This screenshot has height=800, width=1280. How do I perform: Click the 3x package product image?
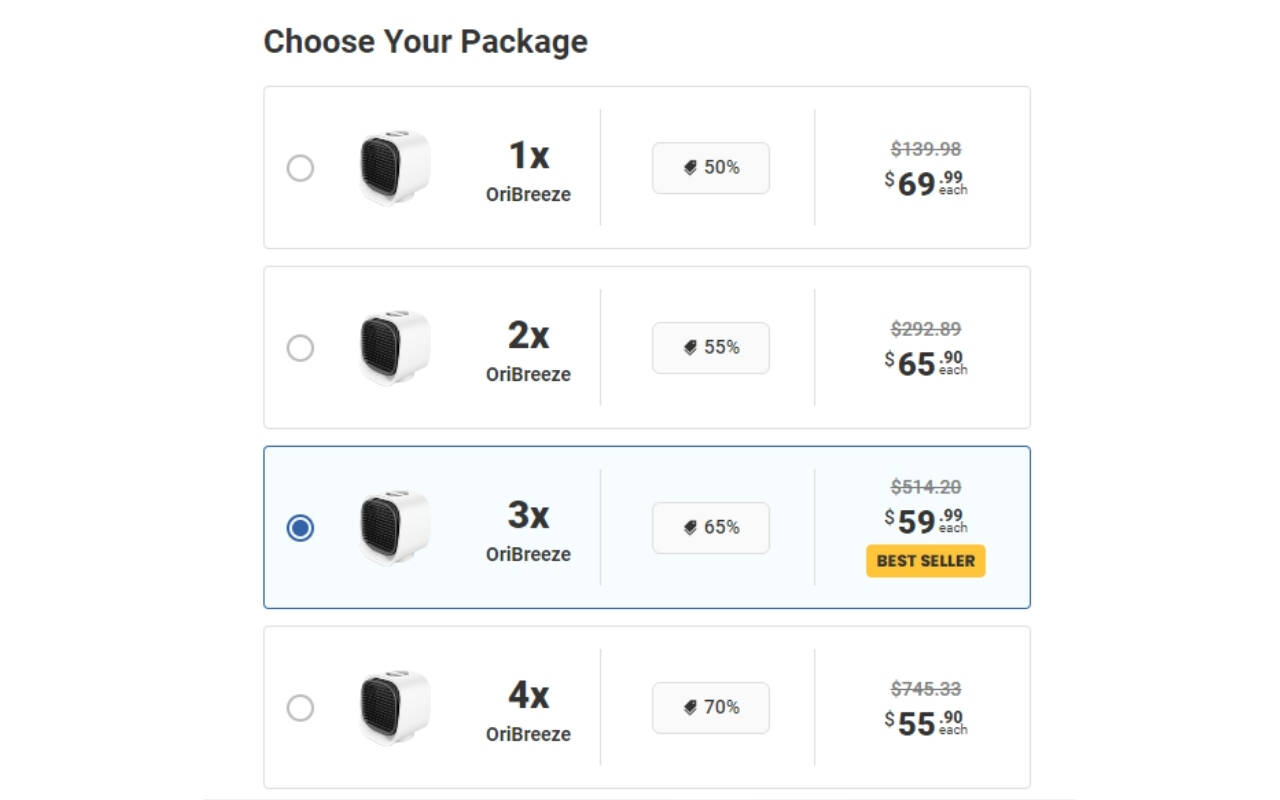pyautogui.click(x=394, y=527)
